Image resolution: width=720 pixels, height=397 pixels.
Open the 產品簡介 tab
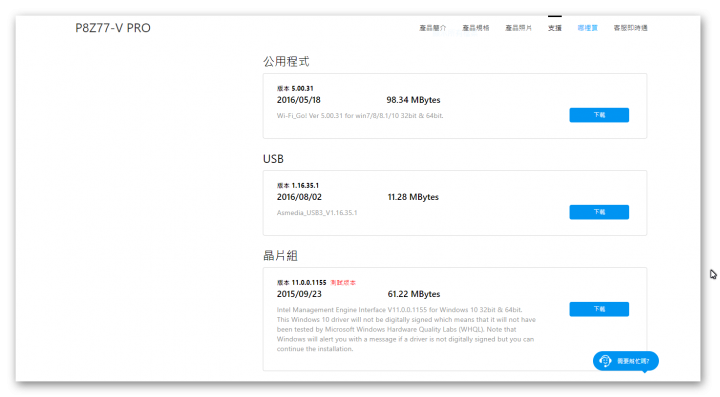tap(433, 28)
